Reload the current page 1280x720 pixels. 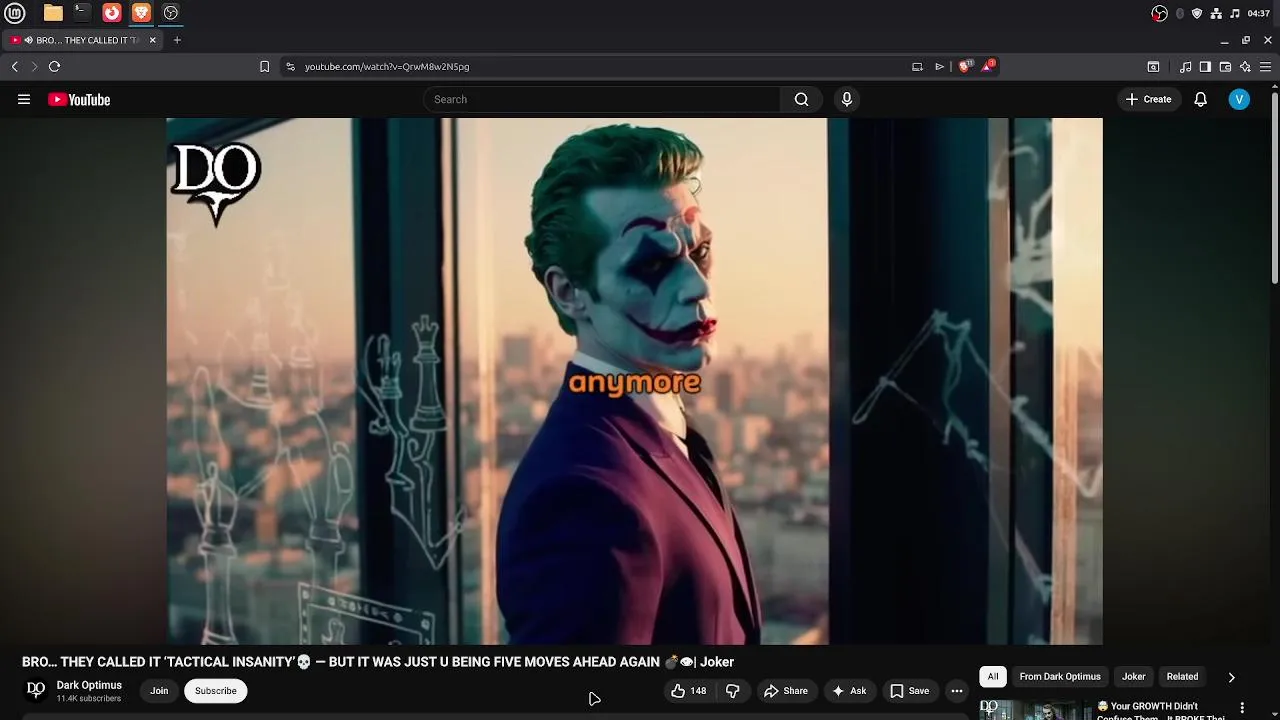[54, 66]
